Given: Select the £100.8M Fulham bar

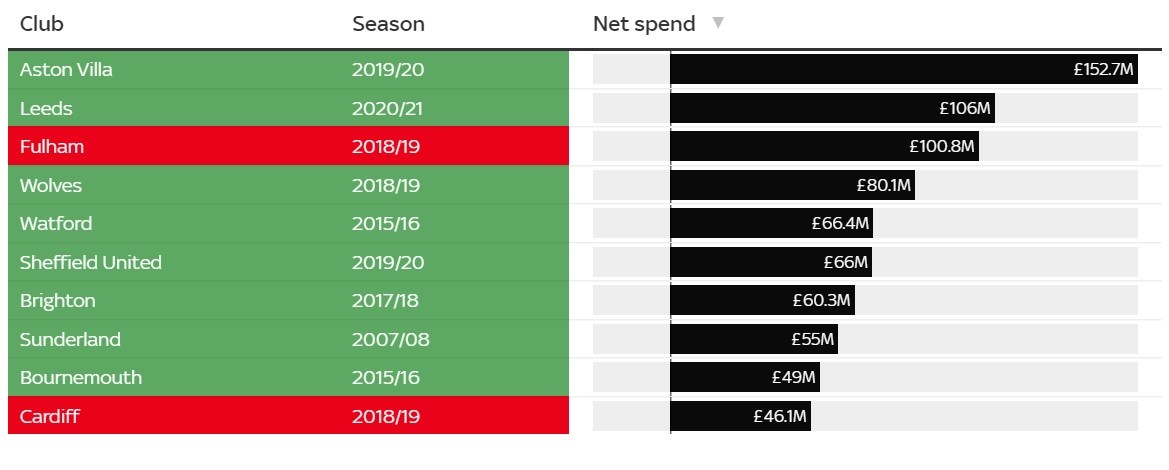Looking at the screenshot, I should (824, 147).
